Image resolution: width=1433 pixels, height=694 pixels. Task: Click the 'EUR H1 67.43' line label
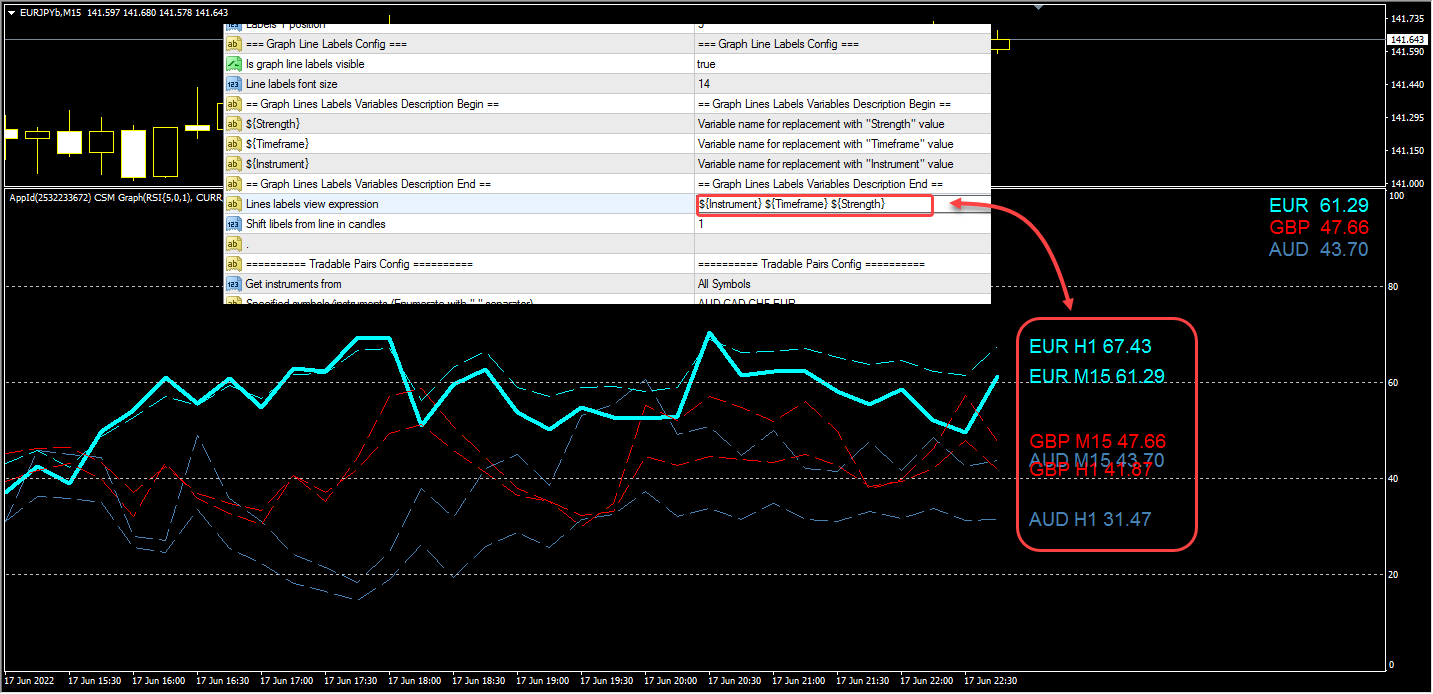pos(1090,347)
